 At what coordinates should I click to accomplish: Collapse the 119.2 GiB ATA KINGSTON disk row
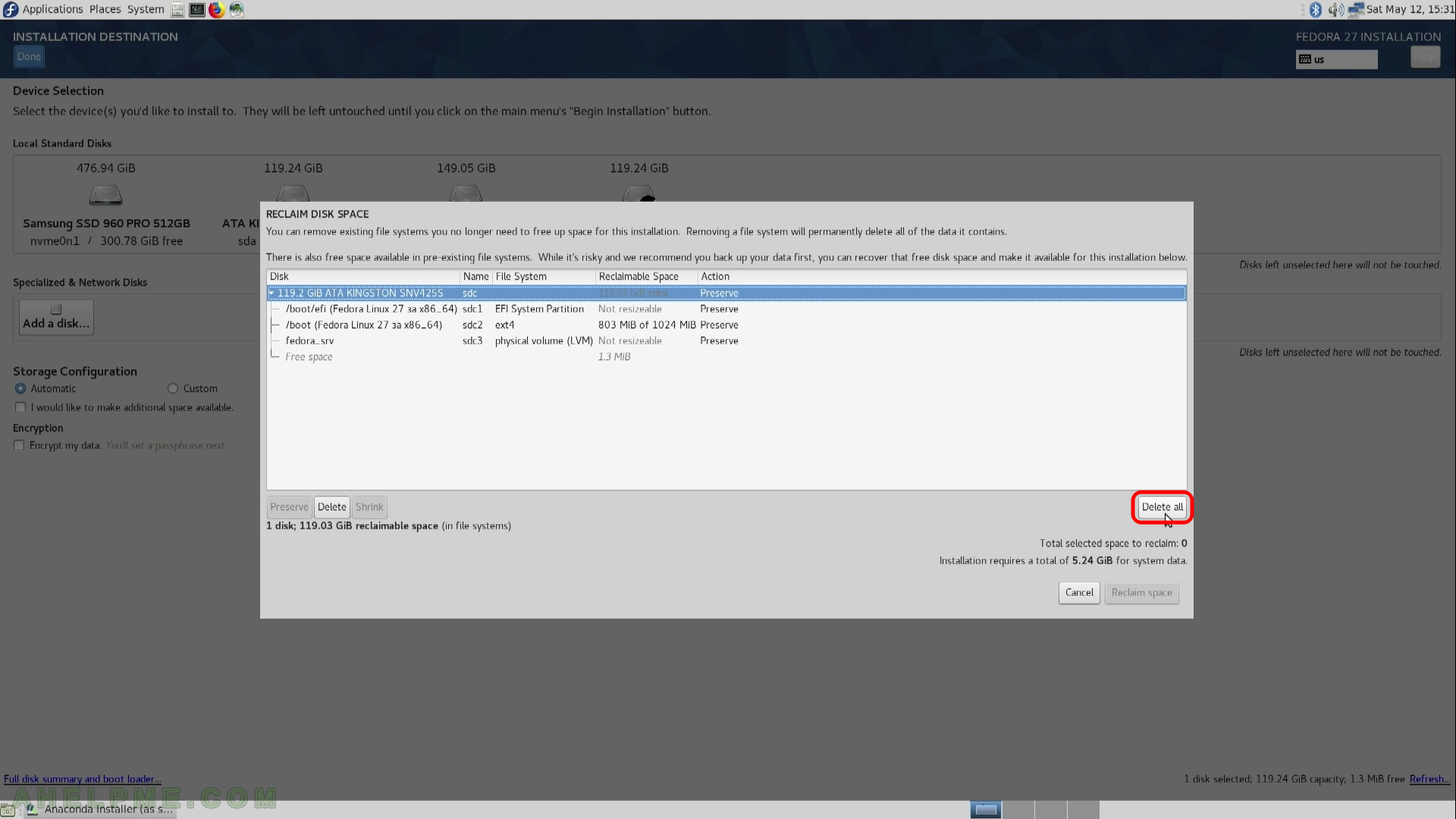271,293
